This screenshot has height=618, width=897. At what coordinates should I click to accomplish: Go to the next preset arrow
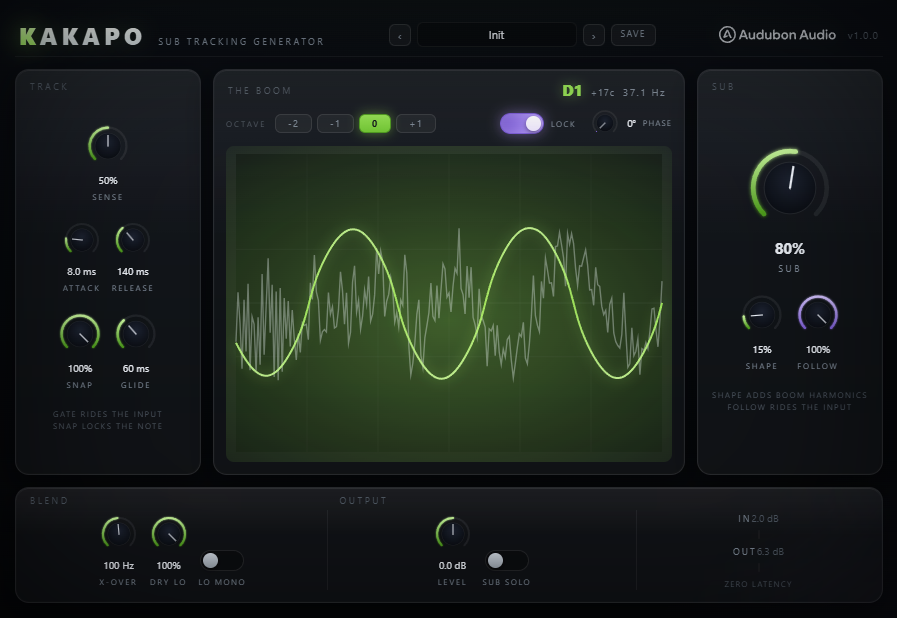[594, 35]
